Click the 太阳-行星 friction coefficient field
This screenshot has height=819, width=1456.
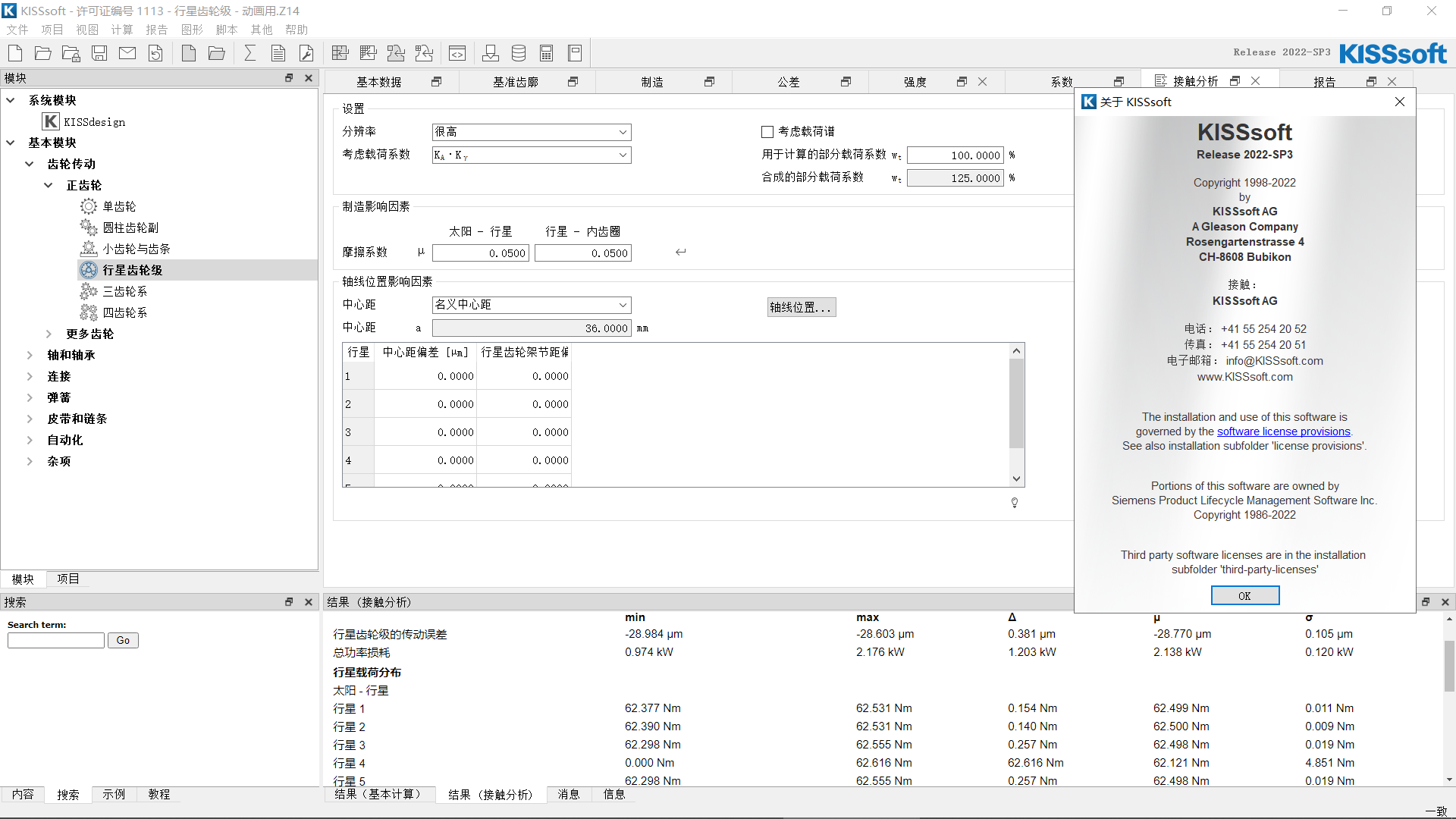coord(481,253)
